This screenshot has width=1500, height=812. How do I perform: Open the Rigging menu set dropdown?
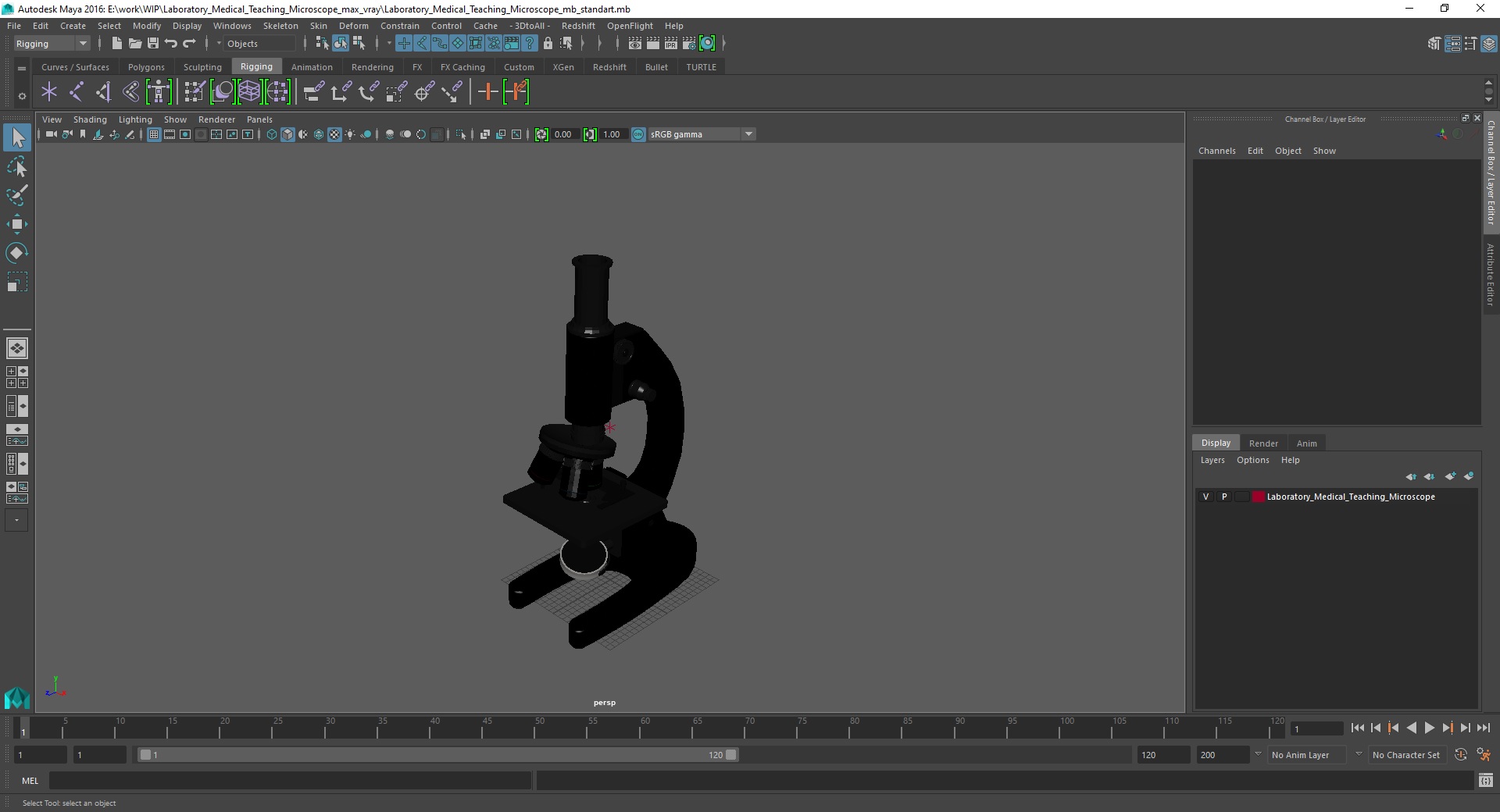[x=52, y=44]
